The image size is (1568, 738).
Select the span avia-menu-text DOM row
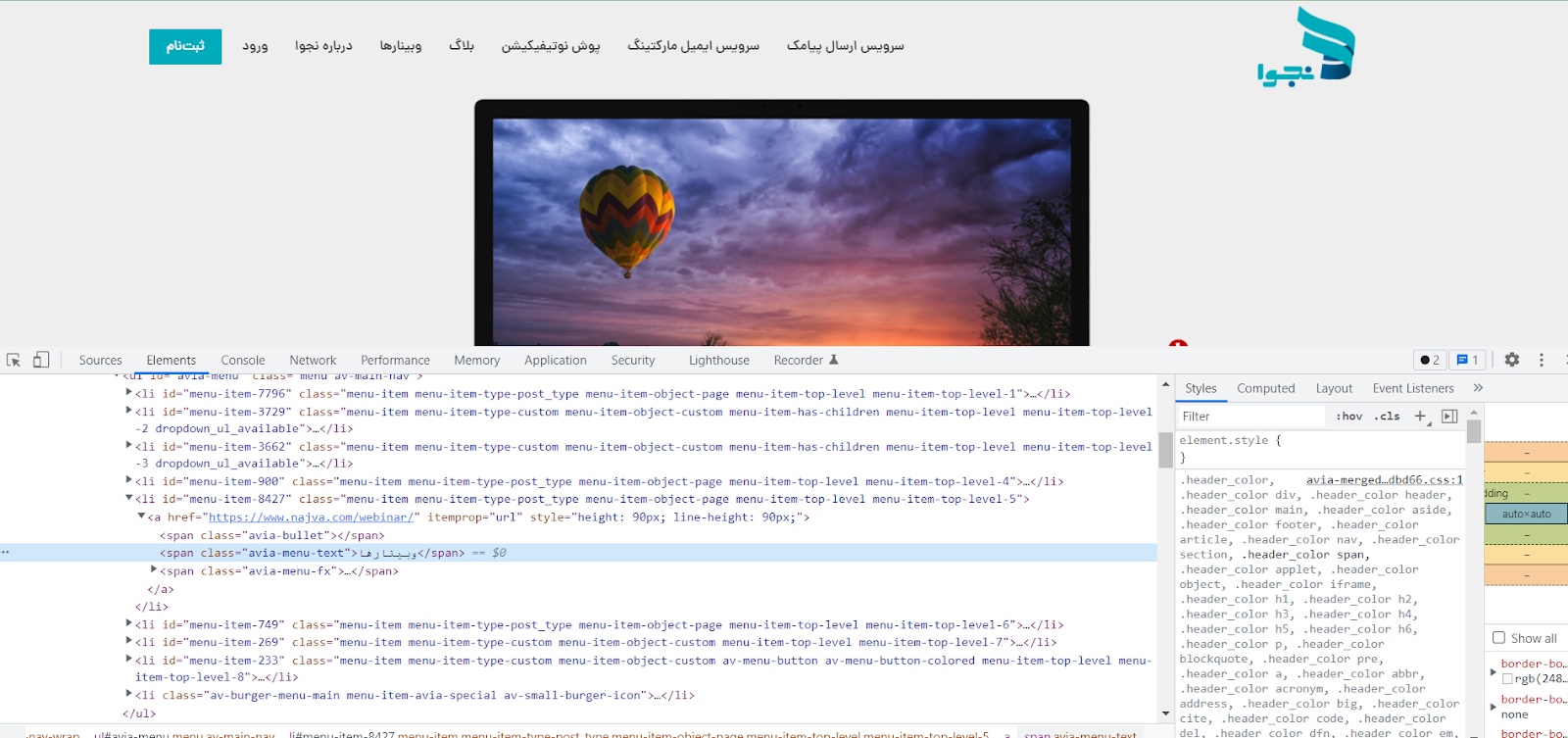[578, 553]
